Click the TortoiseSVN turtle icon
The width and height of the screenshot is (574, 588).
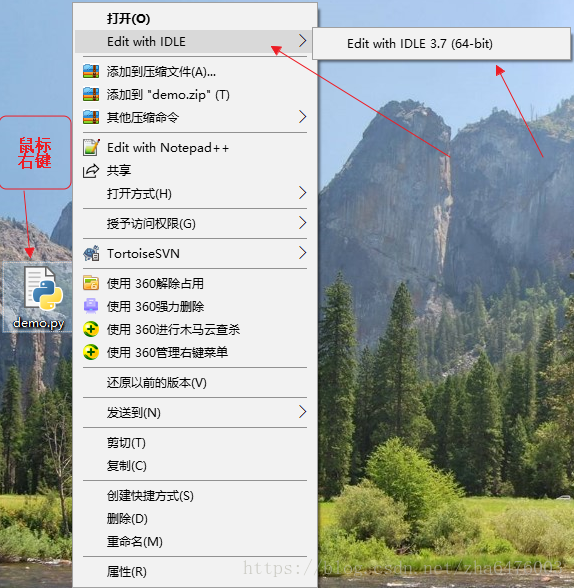tap(91, 254)
